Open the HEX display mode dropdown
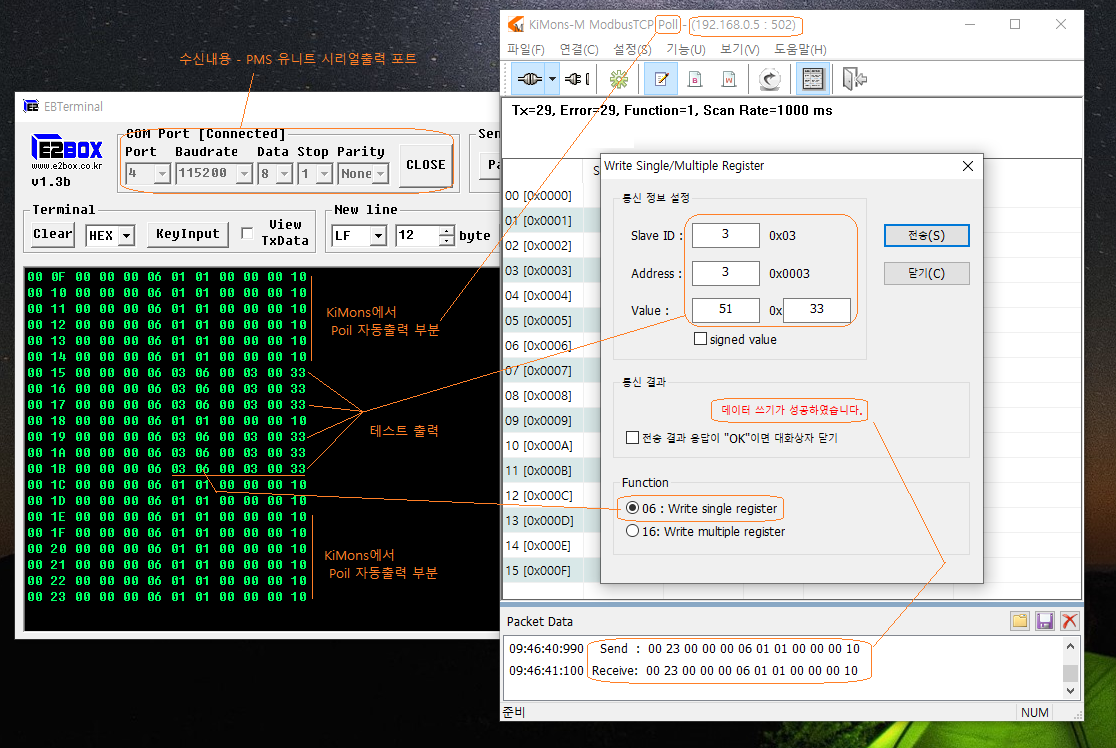The width and height of the screenshot is (1116, 748). tap(125, 236)
